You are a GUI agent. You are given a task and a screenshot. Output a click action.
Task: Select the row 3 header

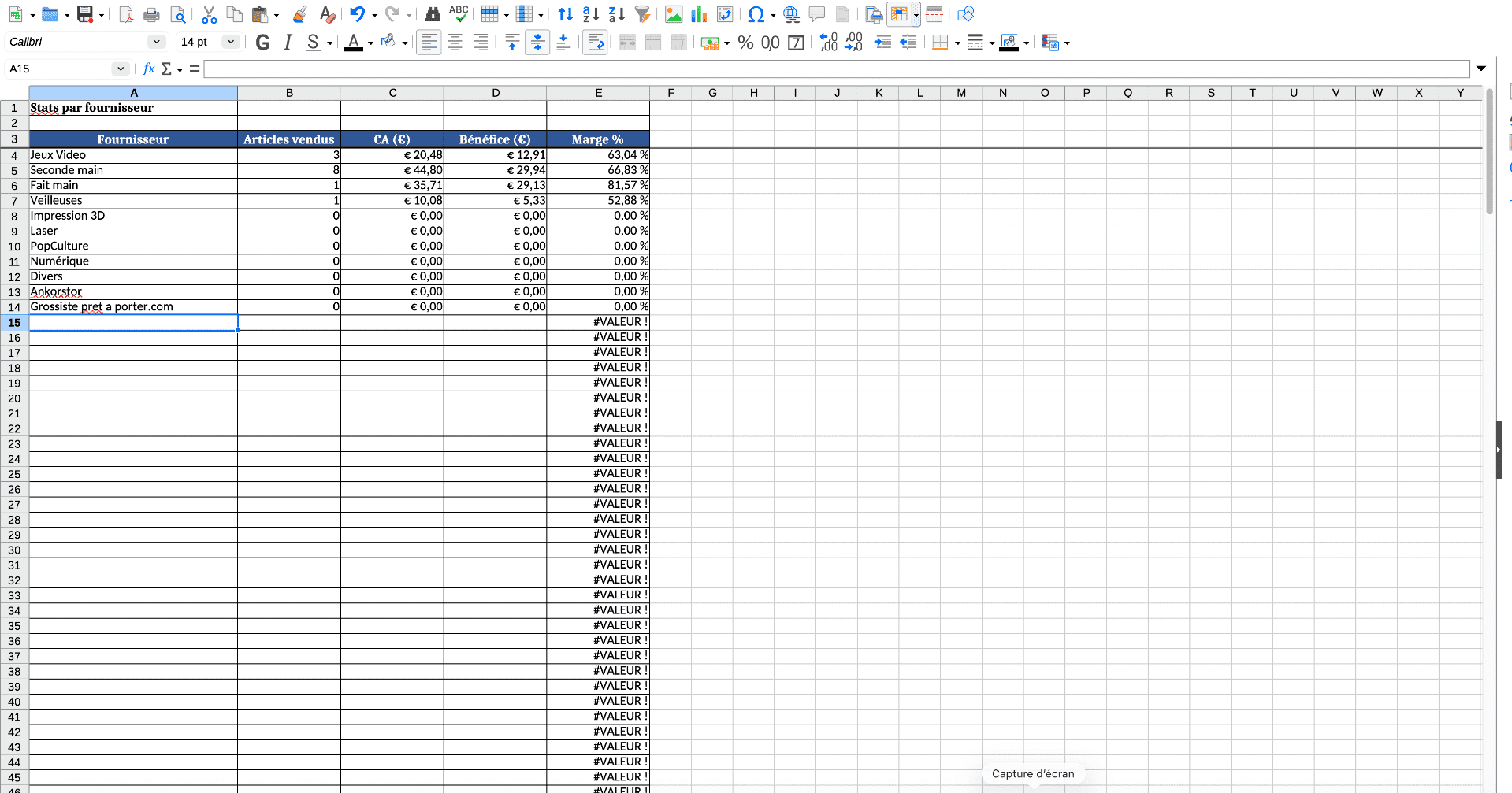pyautogui.click(x=14, y=139)
